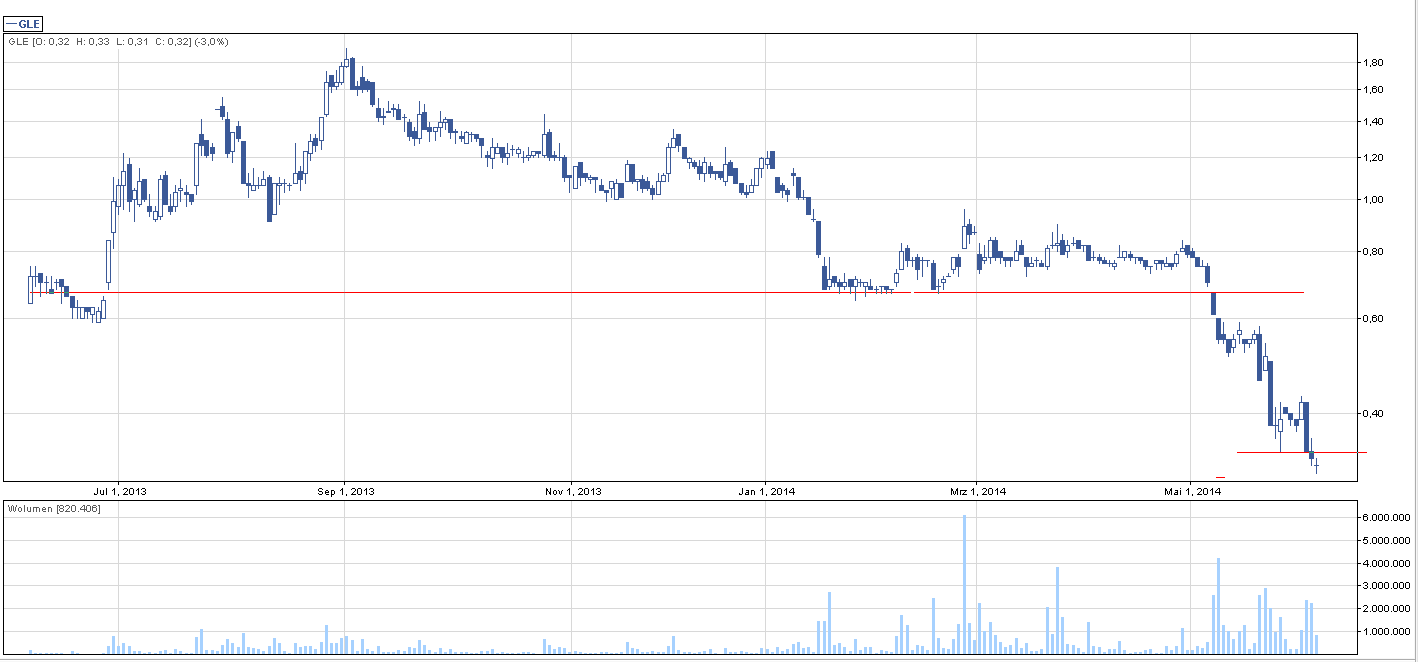1418x662 pixels.
Task: Select the Wolumen panel title label
Action: coord(54,509)
